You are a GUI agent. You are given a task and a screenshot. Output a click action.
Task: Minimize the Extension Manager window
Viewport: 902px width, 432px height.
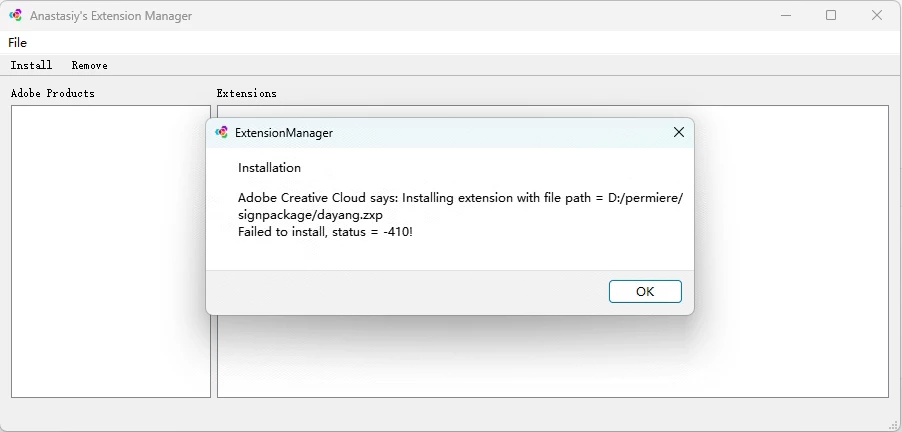coord(785,15)
